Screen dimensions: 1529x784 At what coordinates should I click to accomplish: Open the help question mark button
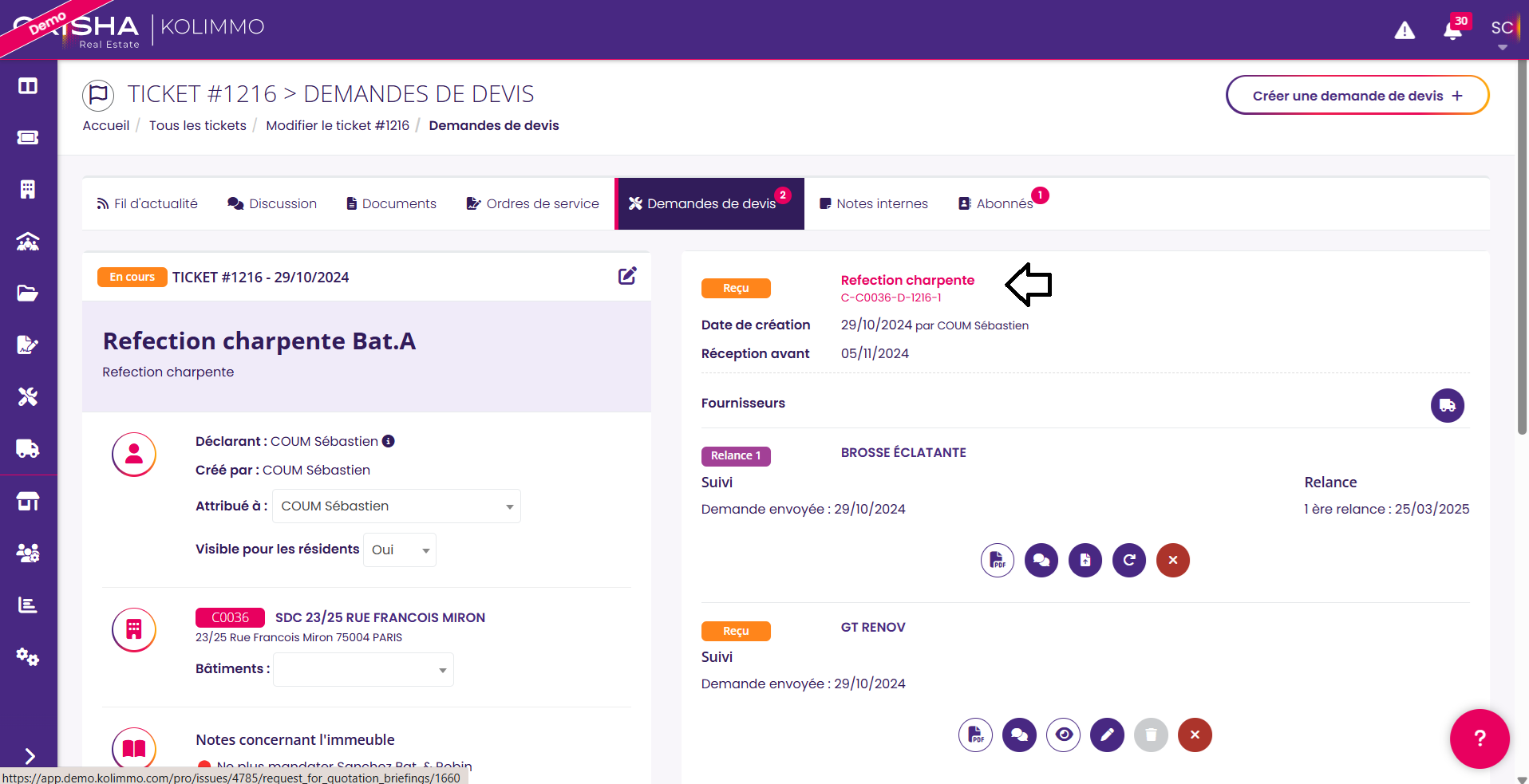[x=1480, y=739]
